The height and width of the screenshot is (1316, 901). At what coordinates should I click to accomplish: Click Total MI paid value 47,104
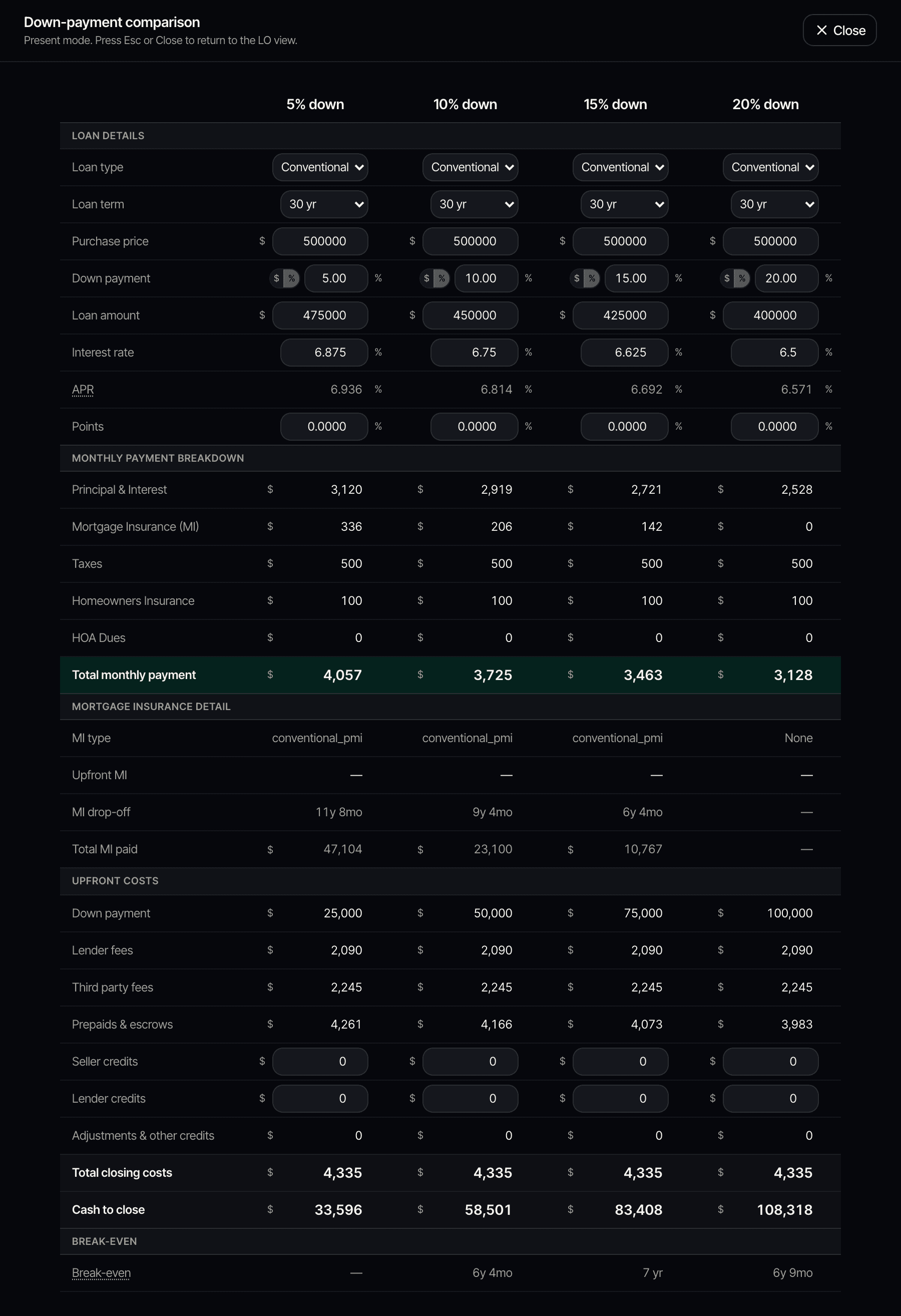[343, 849]
